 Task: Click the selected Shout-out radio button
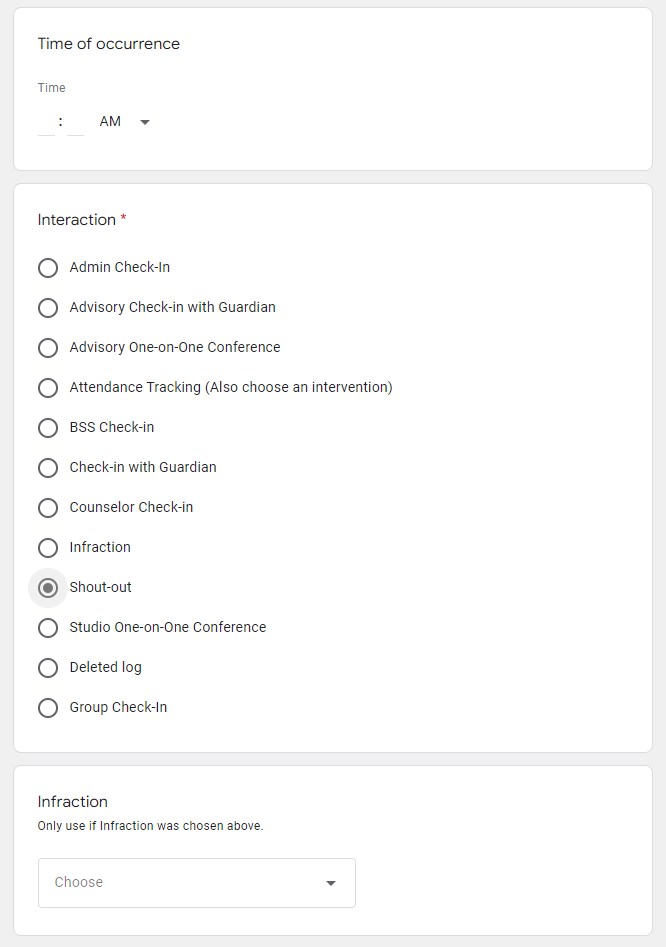point(48,588)
